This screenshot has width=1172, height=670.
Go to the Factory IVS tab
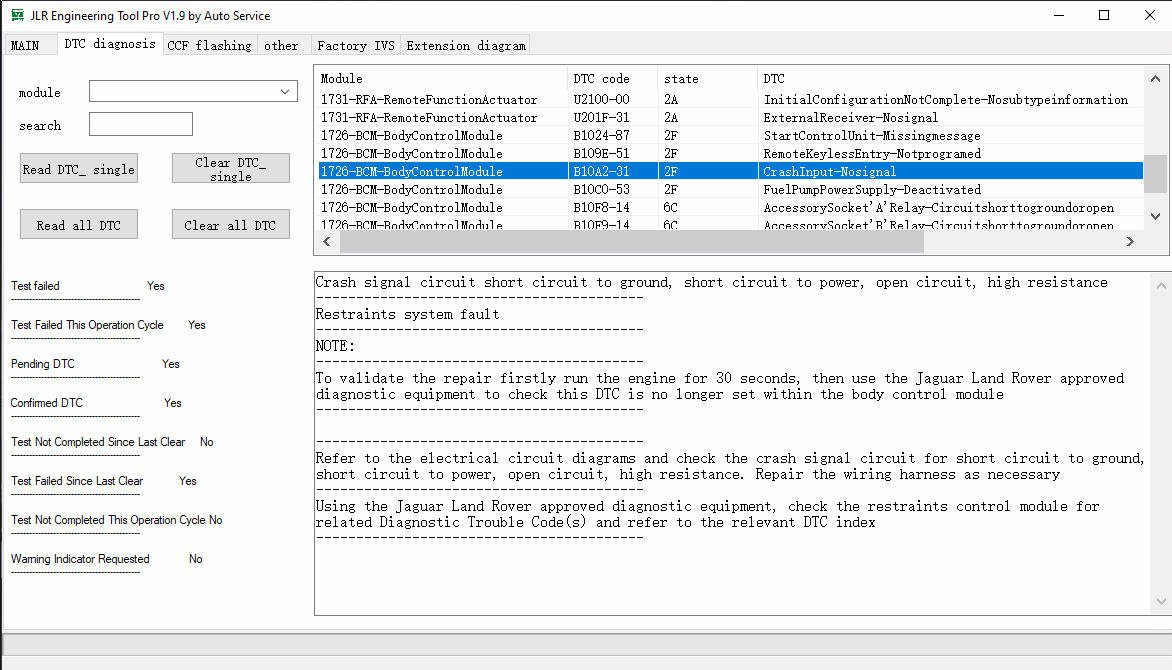(x=356, y=45)
